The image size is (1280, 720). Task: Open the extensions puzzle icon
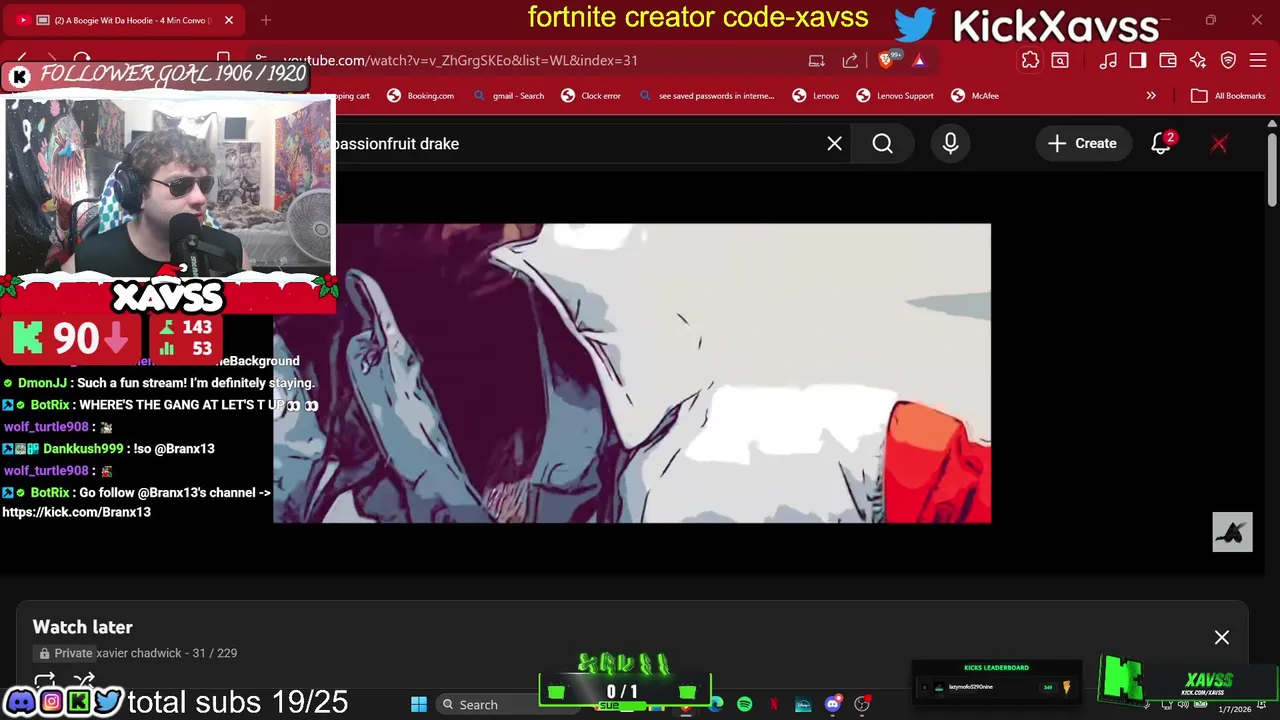[1030, 60]
